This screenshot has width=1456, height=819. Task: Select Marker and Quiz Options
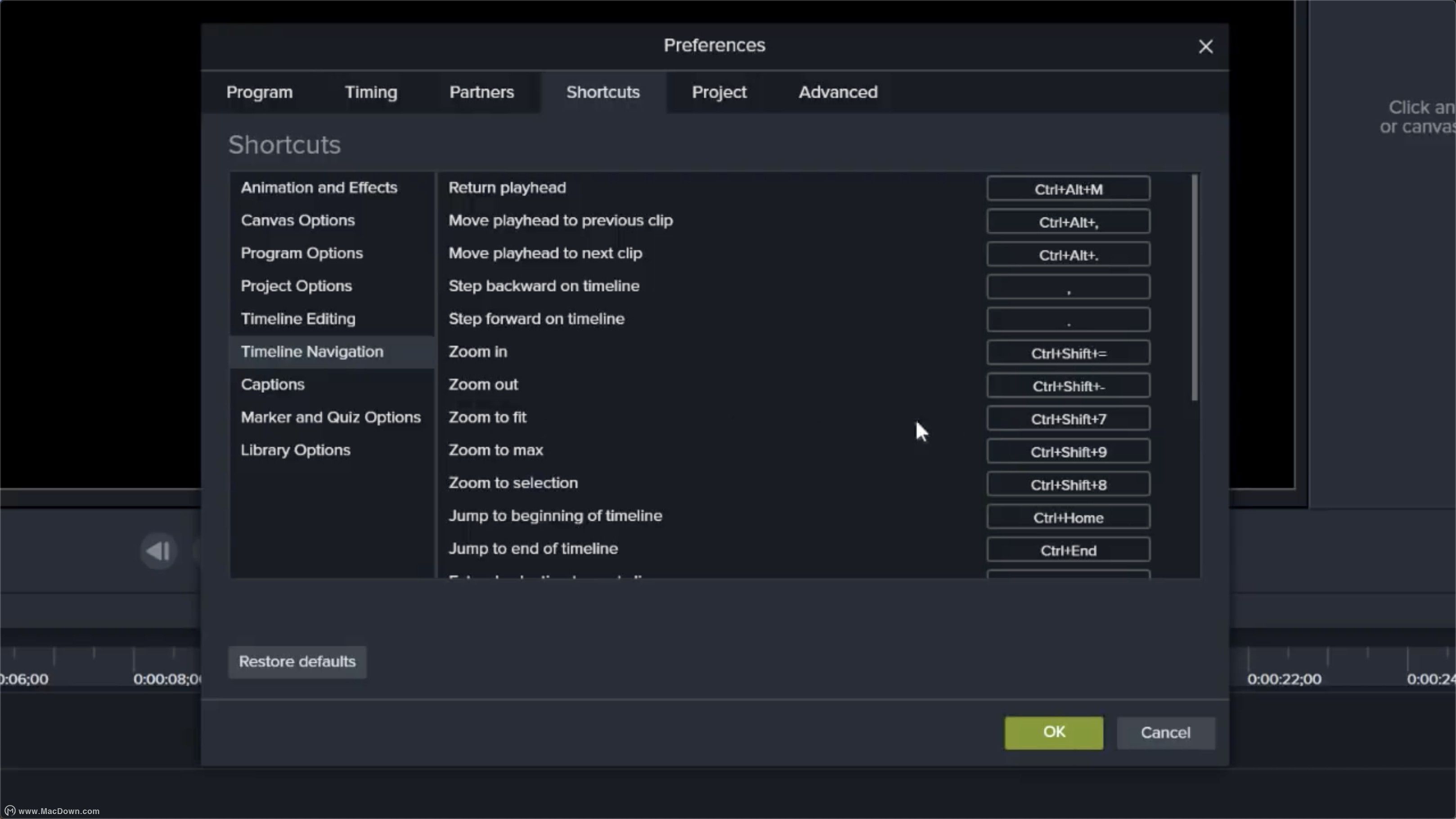click(331, 417)
